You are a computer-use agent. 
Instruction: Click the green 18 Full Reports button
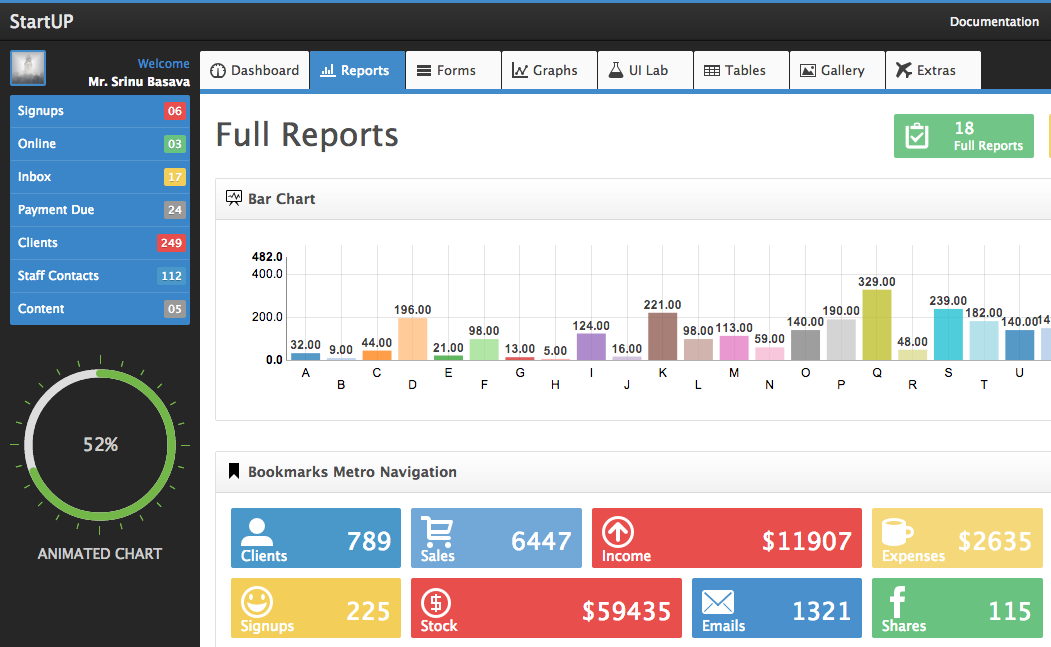[963, 135]
